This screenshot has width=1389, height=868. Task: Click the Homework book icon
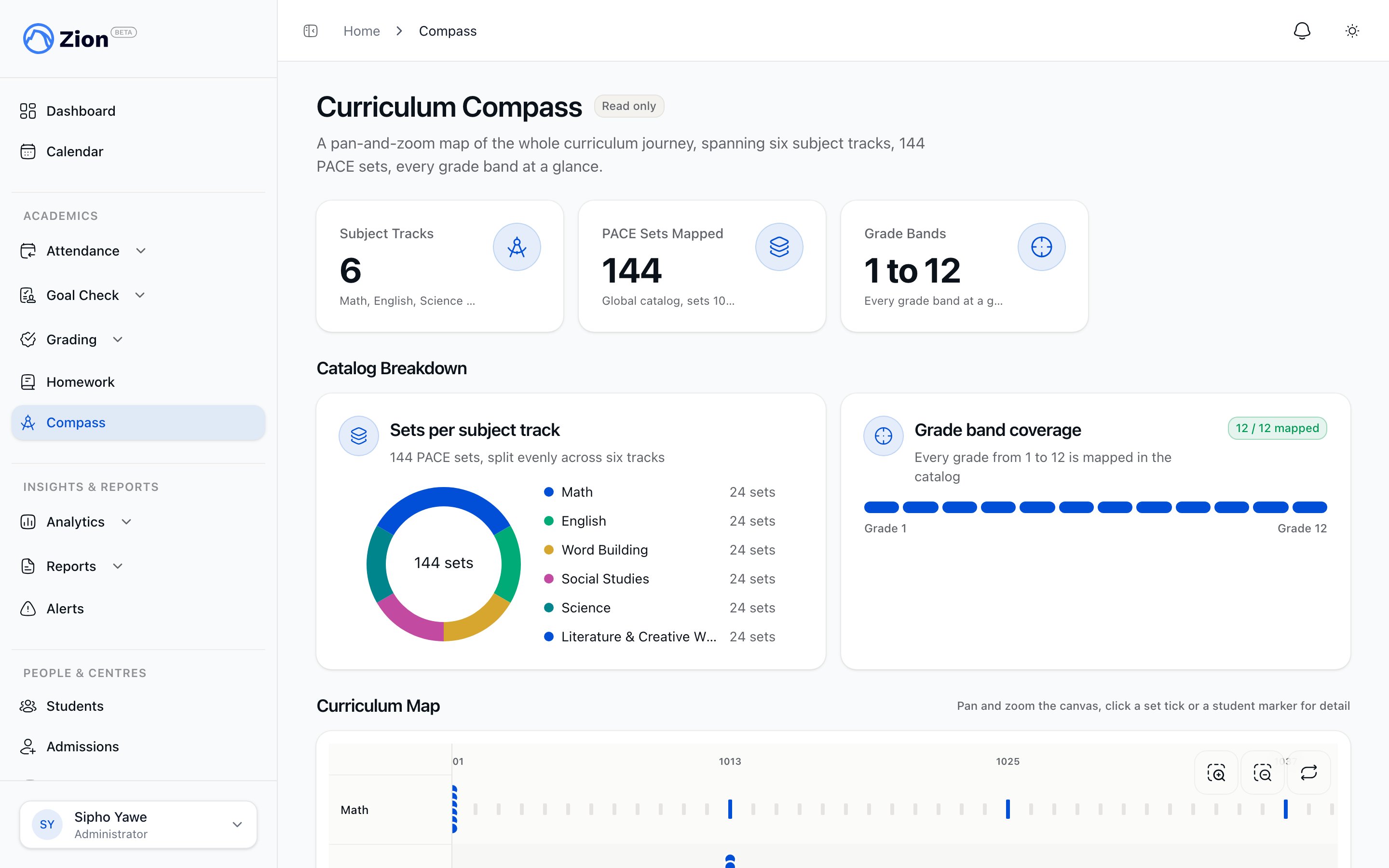27,382
